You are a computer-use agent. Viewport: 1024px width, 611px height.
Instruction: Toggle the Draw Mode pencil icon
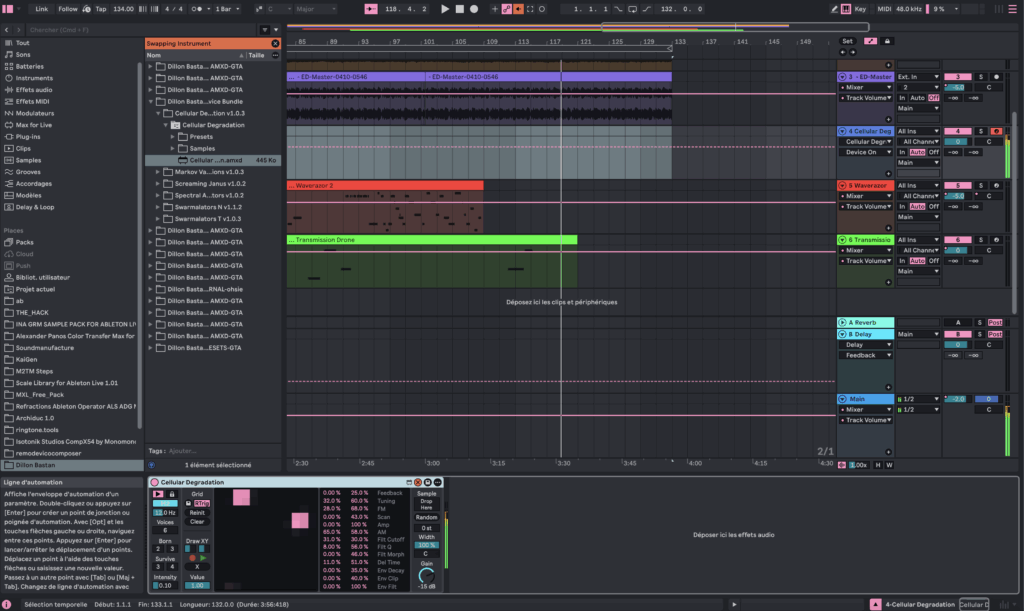(834, 9)
